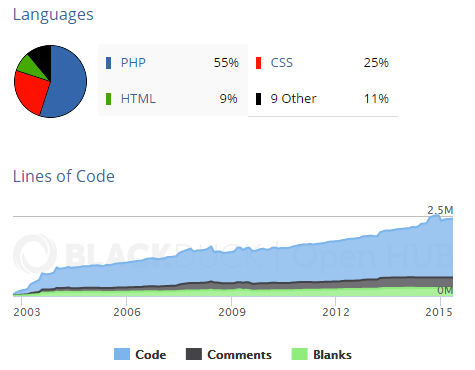Select the CSS language link
Screen dimensions: 475x370
click(x=282, y=63)
